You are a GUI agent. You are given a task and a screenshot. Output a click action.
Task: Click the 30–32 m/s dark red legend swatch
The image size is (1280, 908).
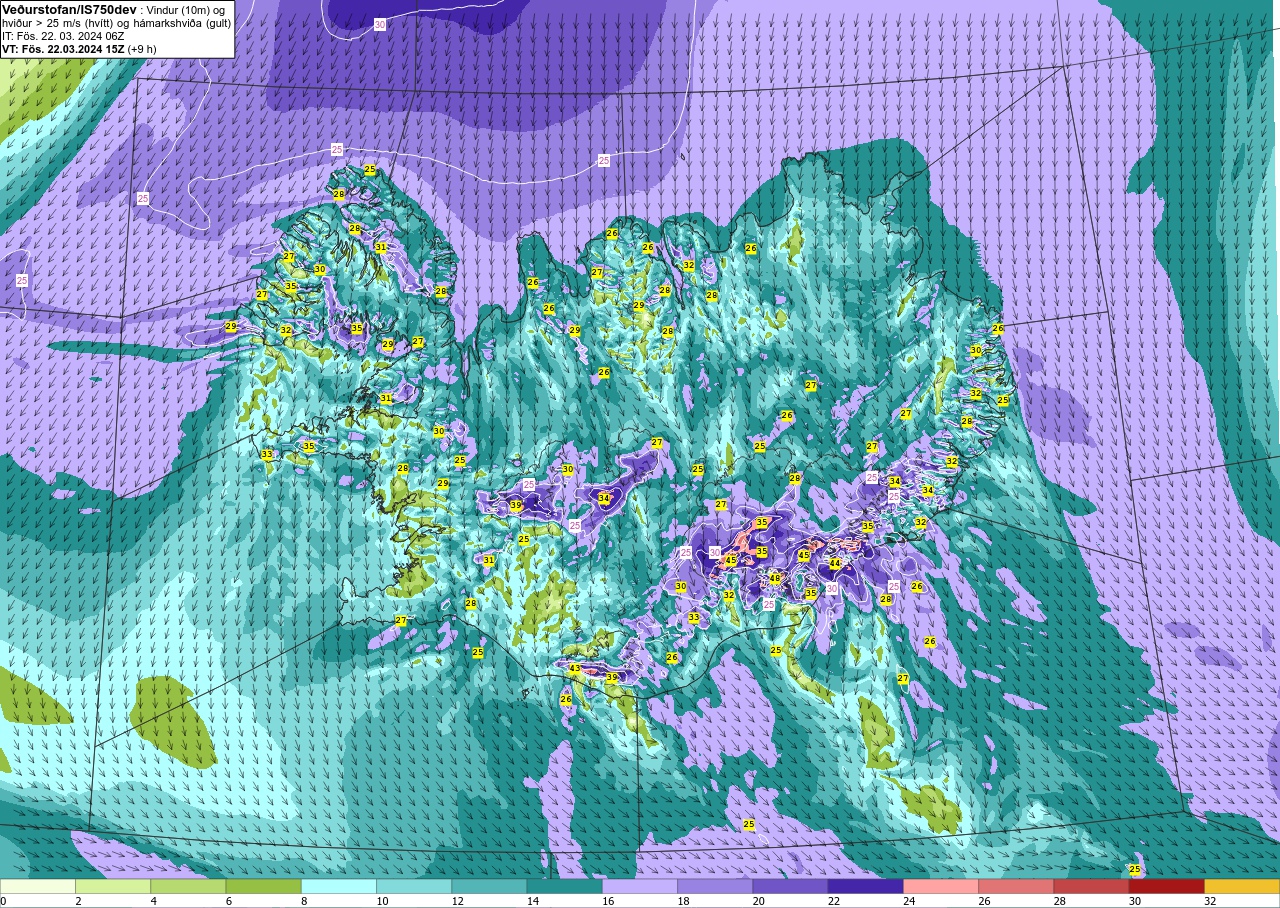pyautogui.click(x=1166, y=886)
